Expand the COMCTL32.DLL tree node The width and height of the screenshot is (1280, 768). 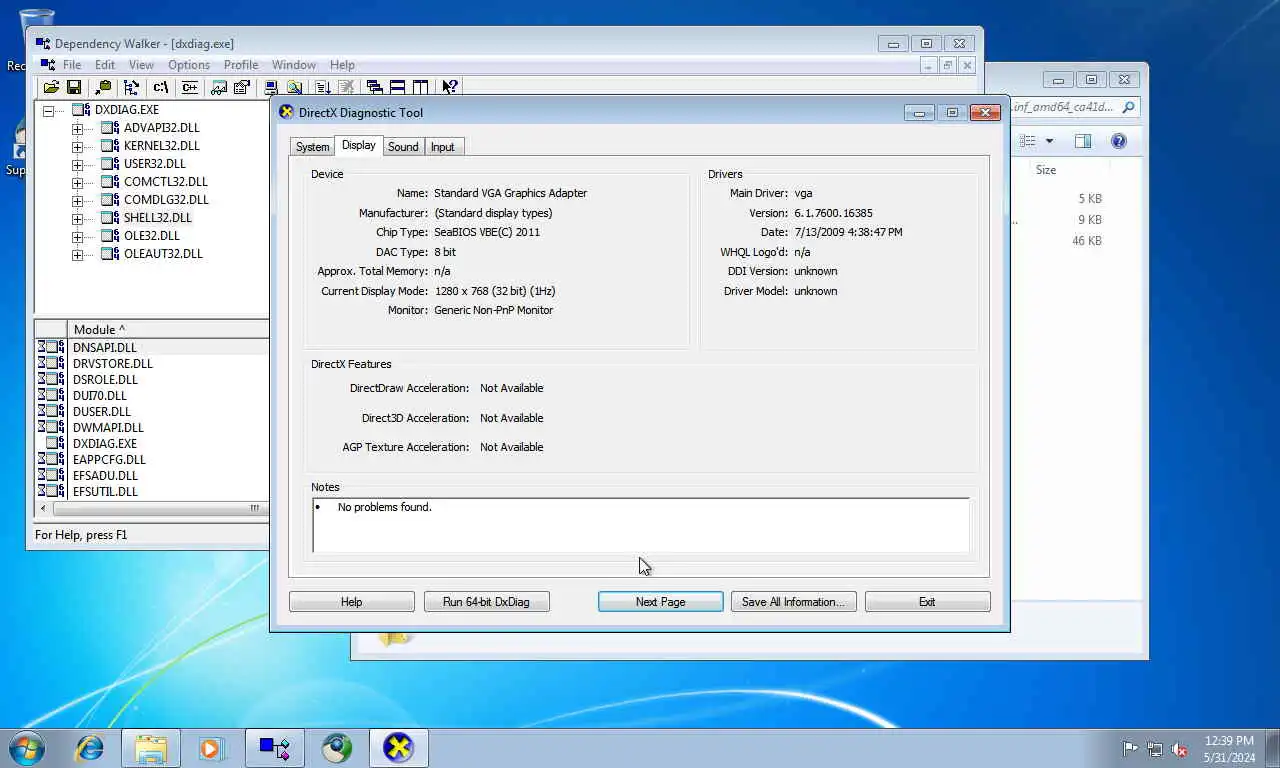77,182
